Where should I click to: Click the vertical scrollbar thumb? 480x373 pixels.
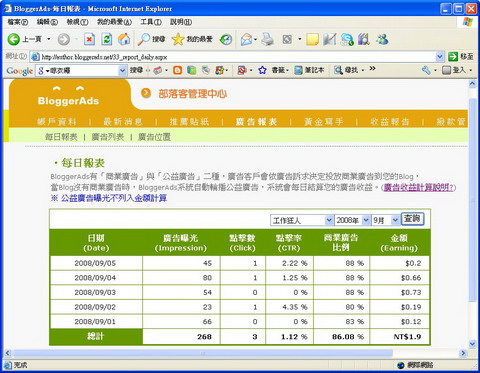coord(473,200)
